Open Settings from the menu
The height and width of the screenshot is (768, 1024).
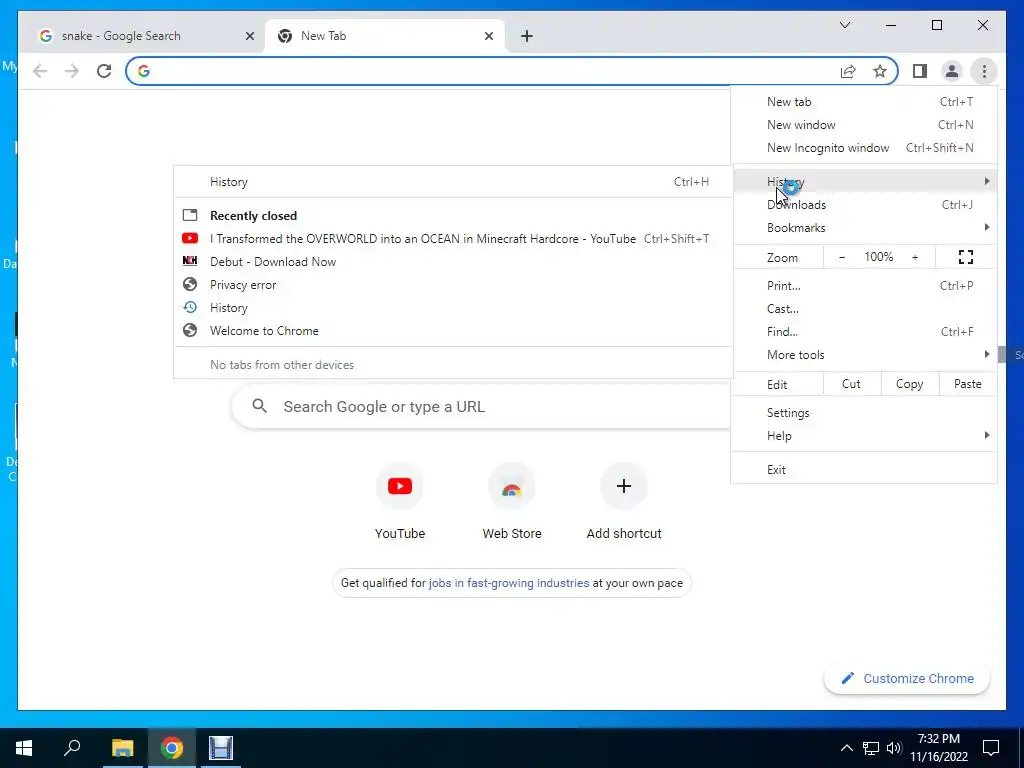(x=864, y=413)
